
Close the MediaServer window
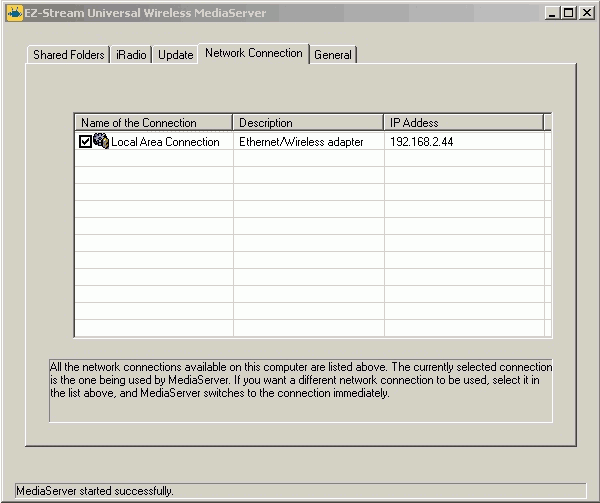coord(587,13)
